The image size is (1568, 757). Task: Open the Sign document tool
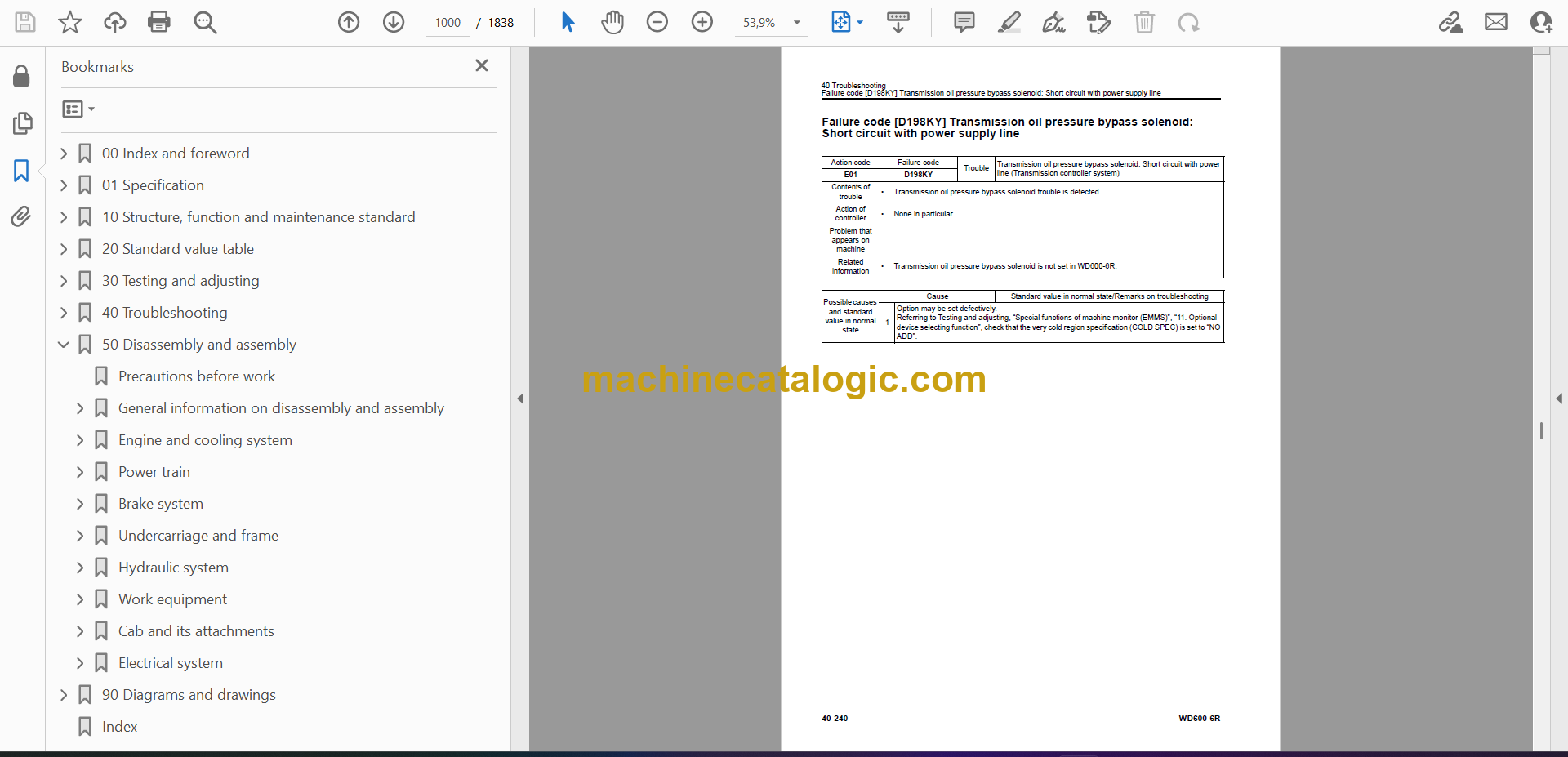tap(1054, 22)
